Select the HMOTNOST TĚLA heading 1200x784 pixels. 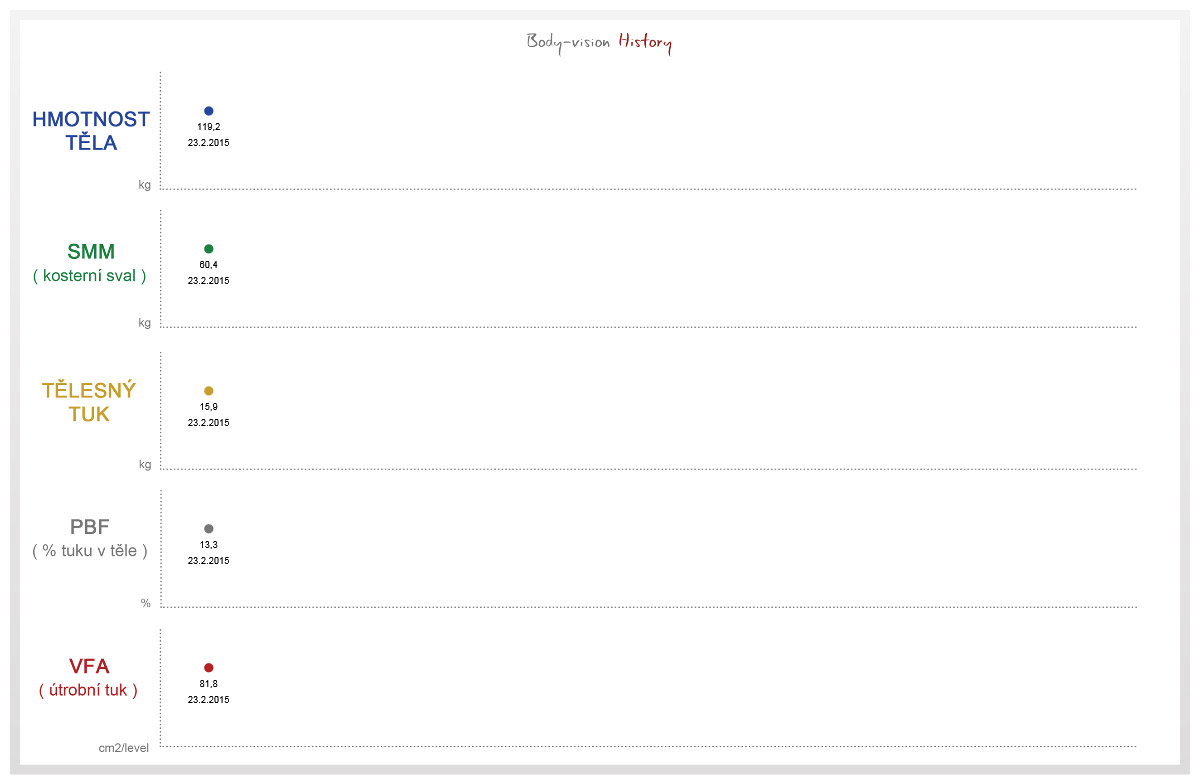[x=91, y=131]
